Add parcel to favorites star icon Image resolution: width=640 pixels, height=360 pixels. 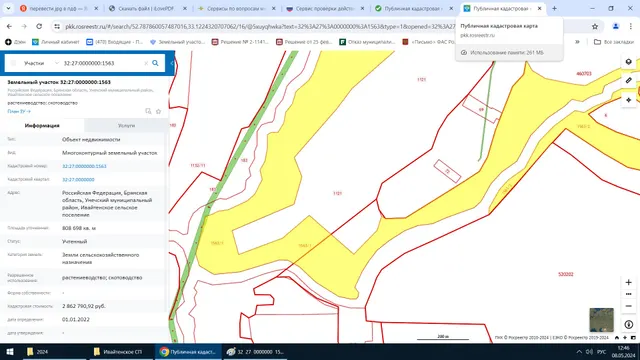158,111
